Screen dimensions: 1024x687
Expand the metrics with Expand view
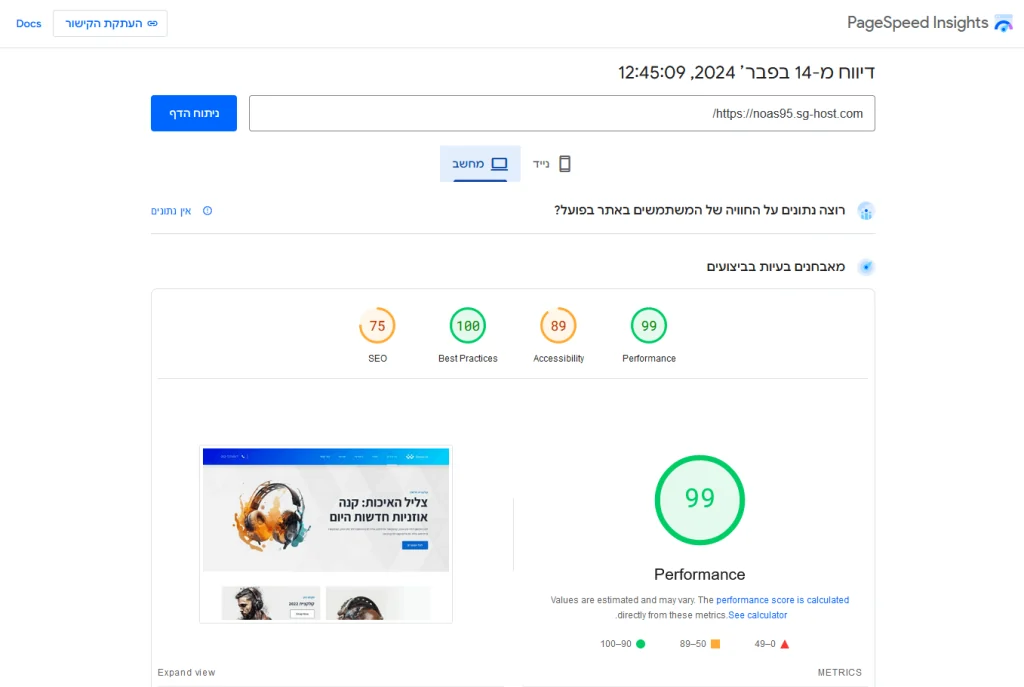click(x=186, y=672)
